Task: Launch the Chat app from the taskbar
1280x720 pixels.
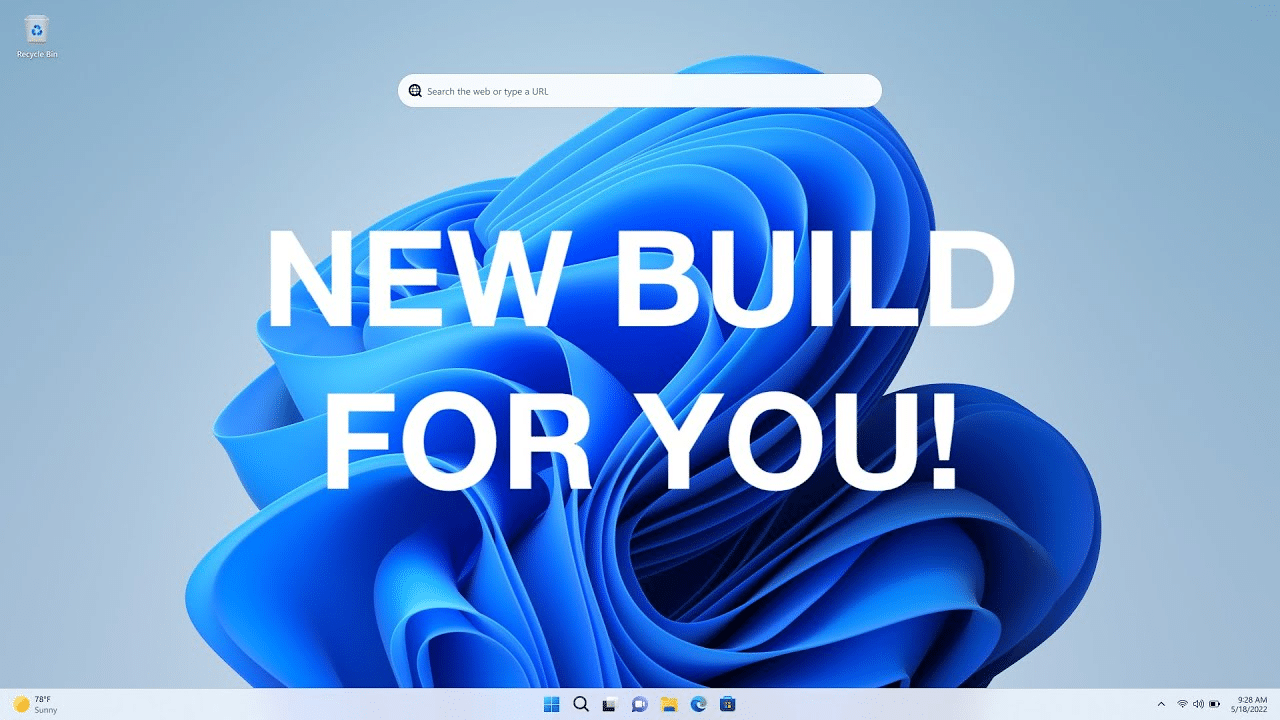Action: coord(640,704)
